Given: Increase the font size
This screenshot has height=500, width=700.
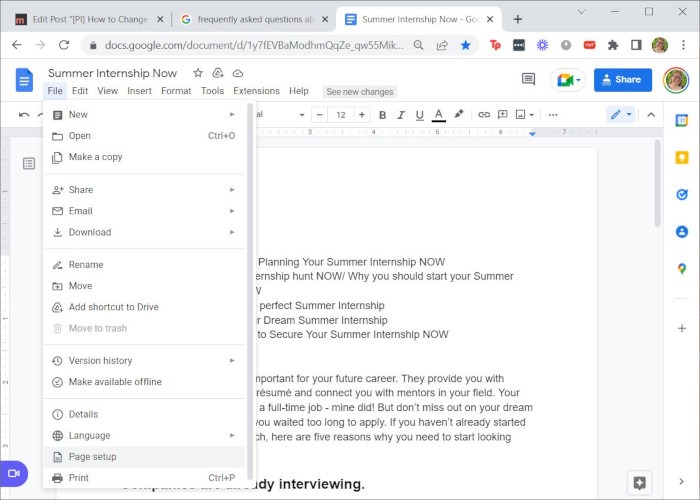Looking at the screenshot, I should 362,115.
